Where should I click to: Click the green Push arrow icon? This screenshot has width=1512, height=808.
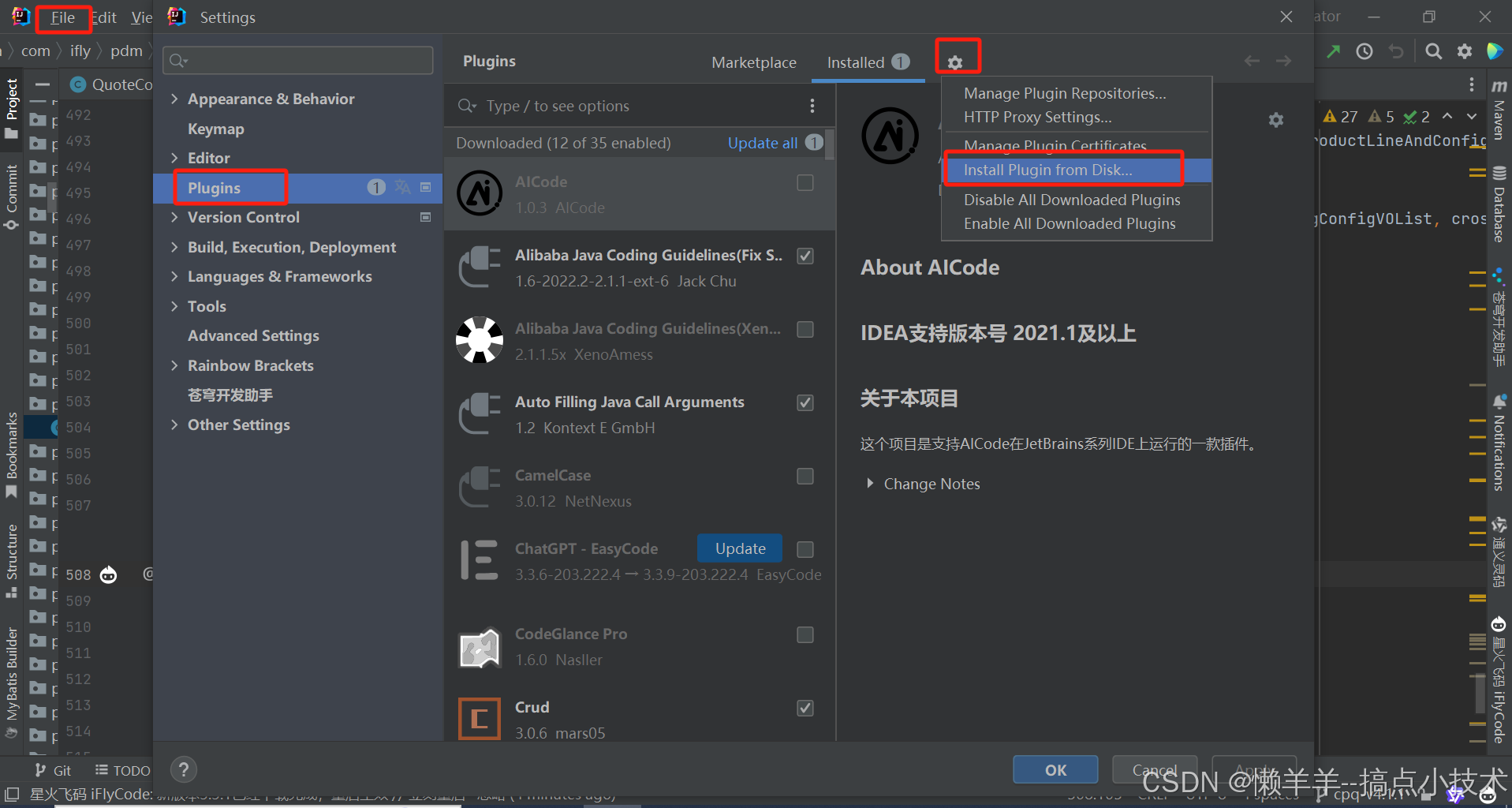coord(1334,51)
